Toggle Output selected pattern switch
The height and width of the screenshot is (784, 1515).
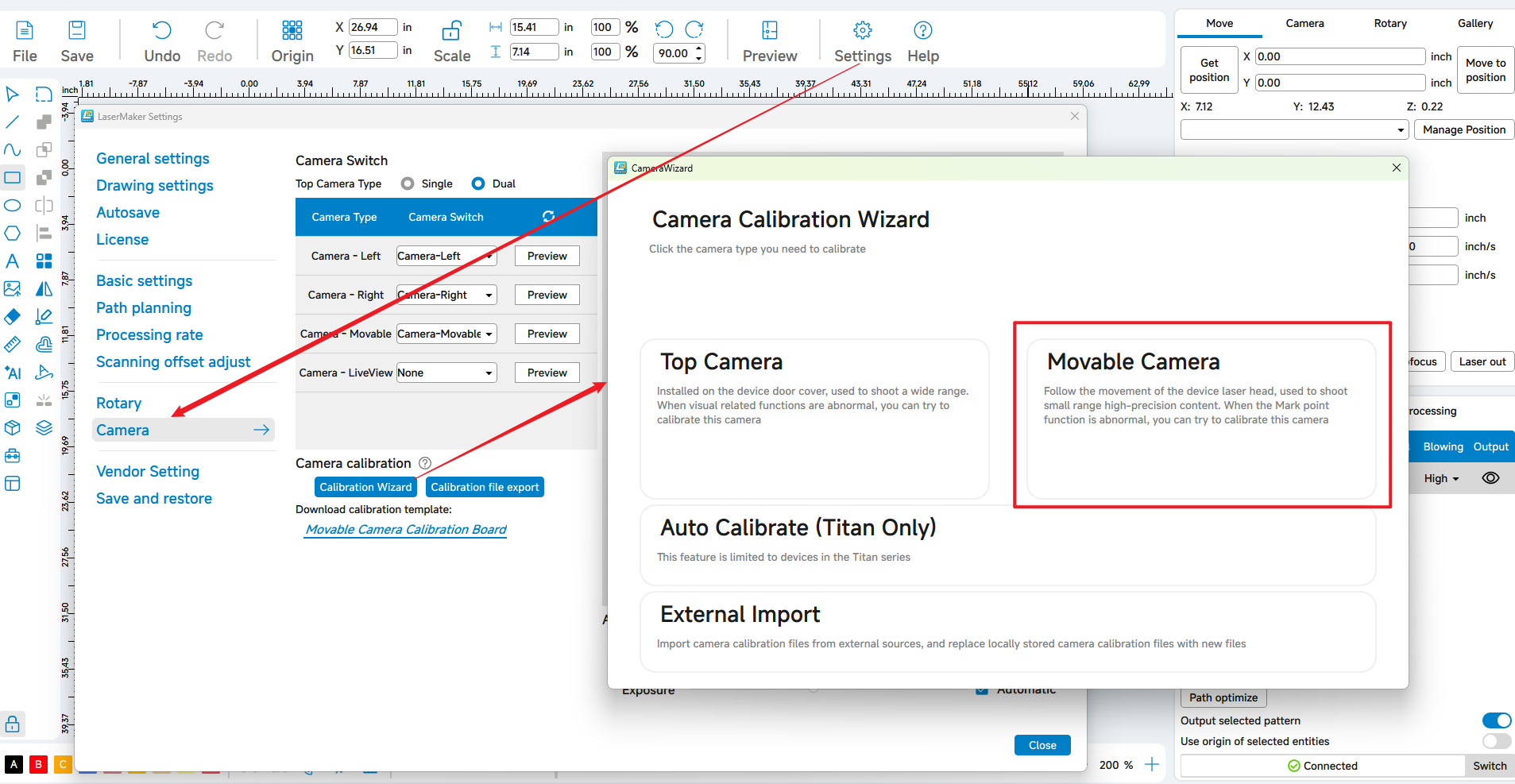coord(1497,720)
